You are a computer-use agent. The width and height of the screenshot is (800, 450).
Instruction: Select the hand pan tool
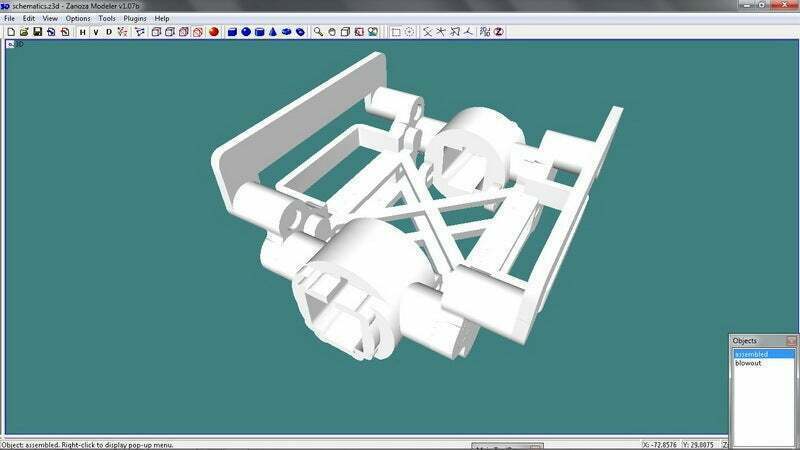click(332, 32)
